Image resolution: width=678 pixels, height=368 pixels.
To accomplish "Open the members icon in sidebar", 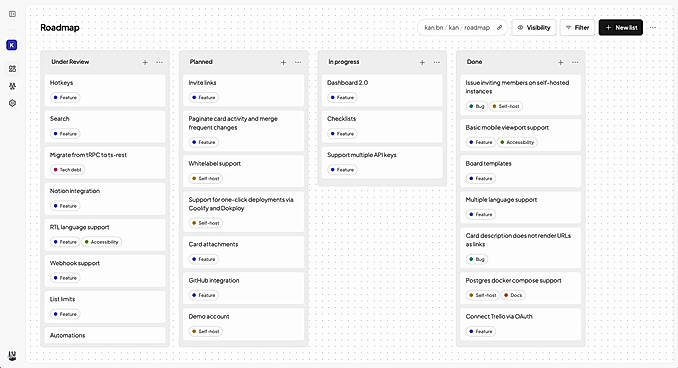I will (x=13, y=86).
